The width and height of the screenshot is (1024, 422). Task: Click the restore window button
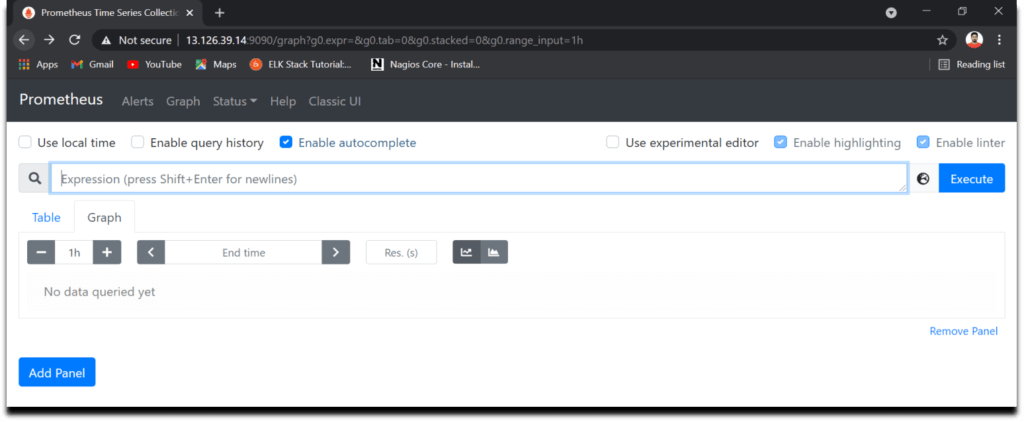(x=962, y=11)
